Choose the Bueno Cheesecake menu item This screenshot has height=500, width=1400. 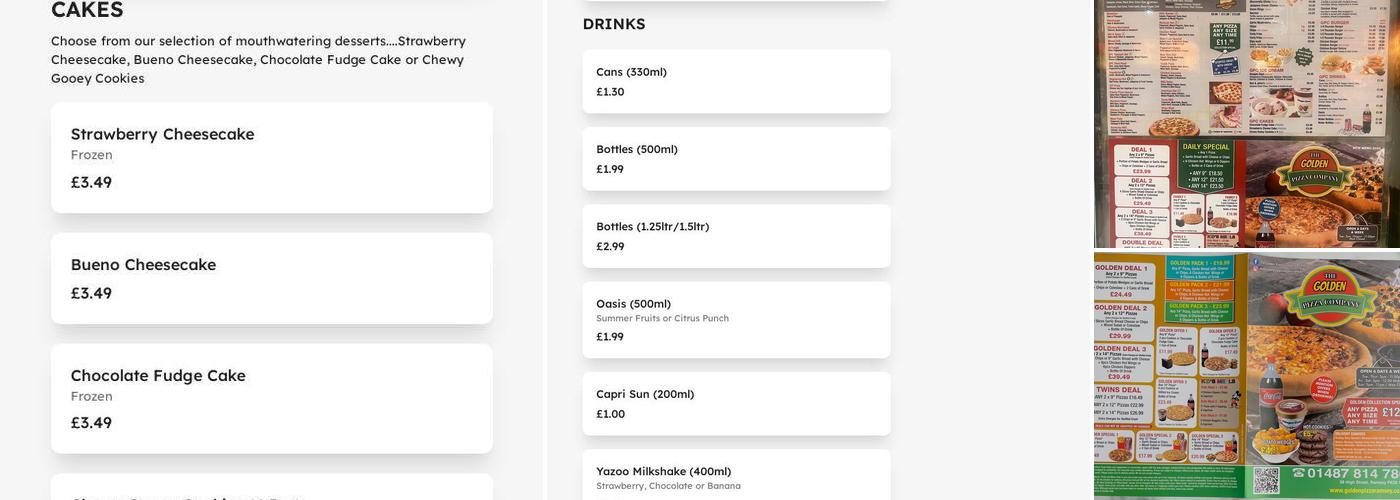point(271,278)
